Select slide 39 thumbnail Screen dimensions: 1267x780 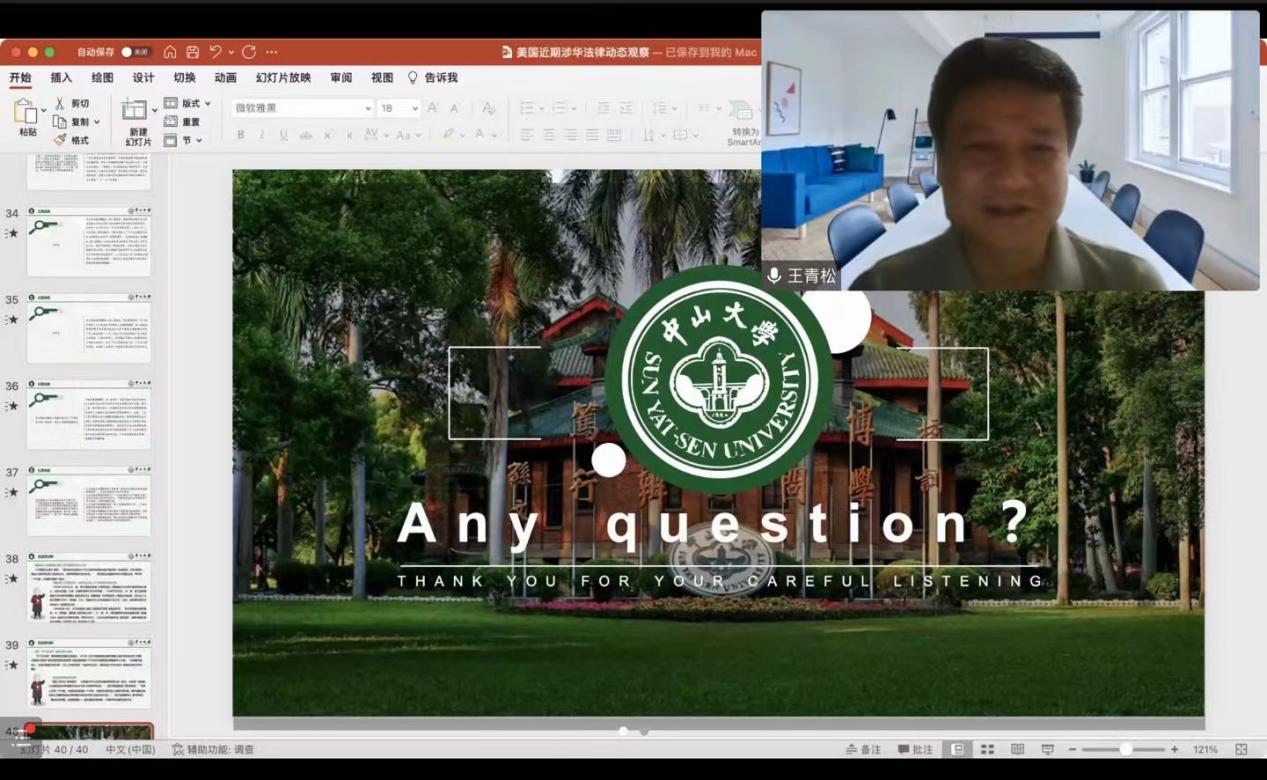pos(89,673)
